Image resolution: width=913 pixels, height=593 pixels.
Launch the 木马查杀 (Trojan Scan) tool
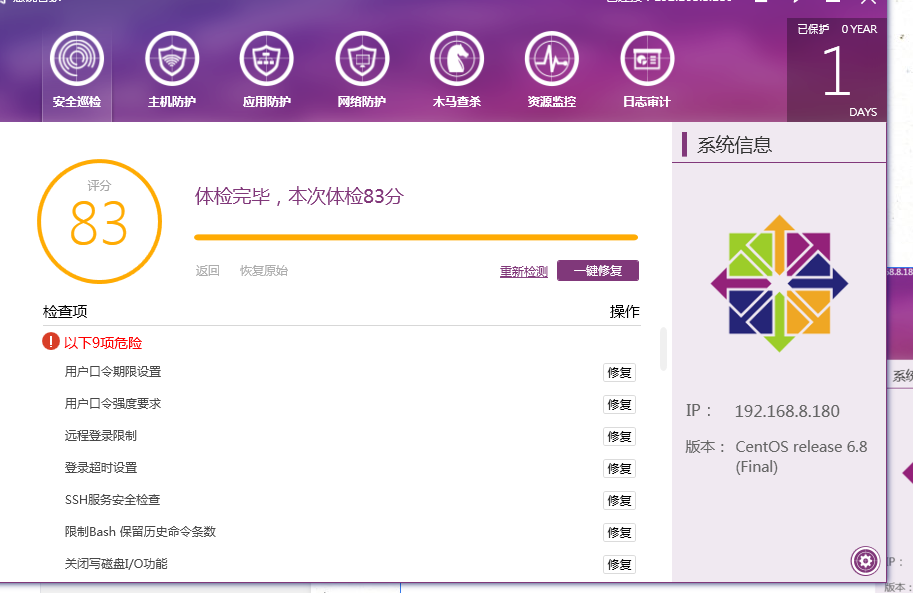tap(456, 70)
